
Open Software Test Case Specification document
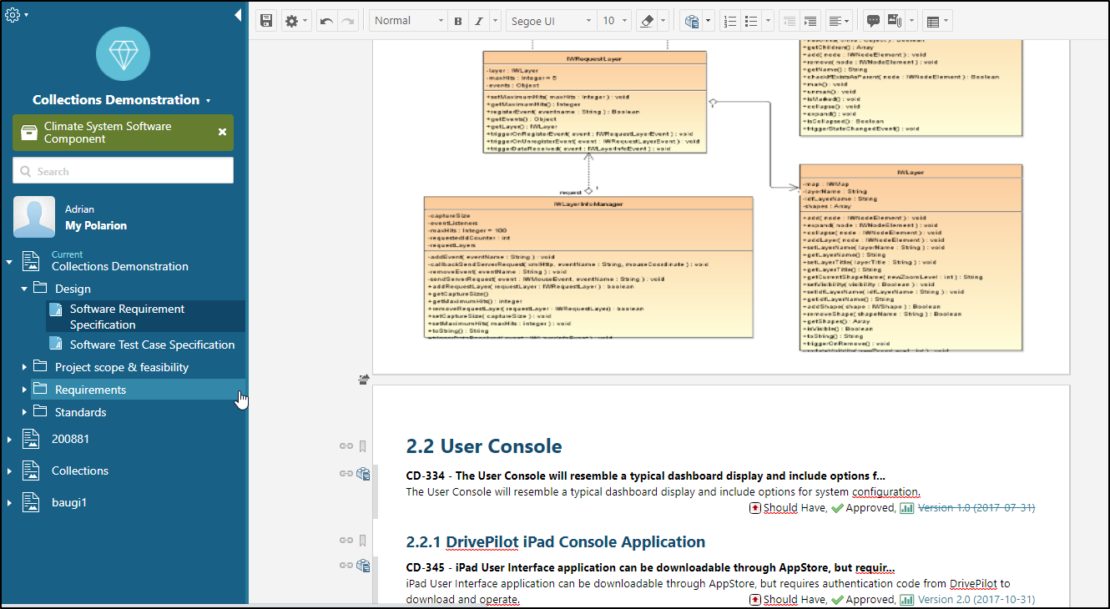[x=152, y=344]
